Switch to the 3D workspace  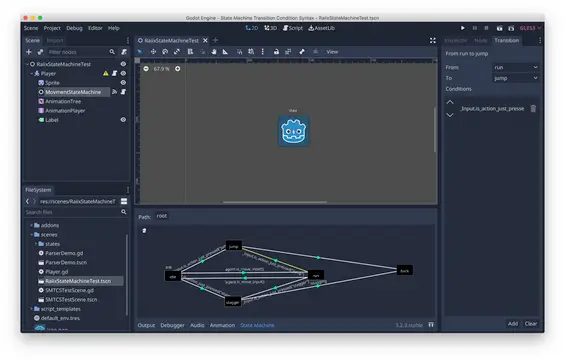point(271,28)
